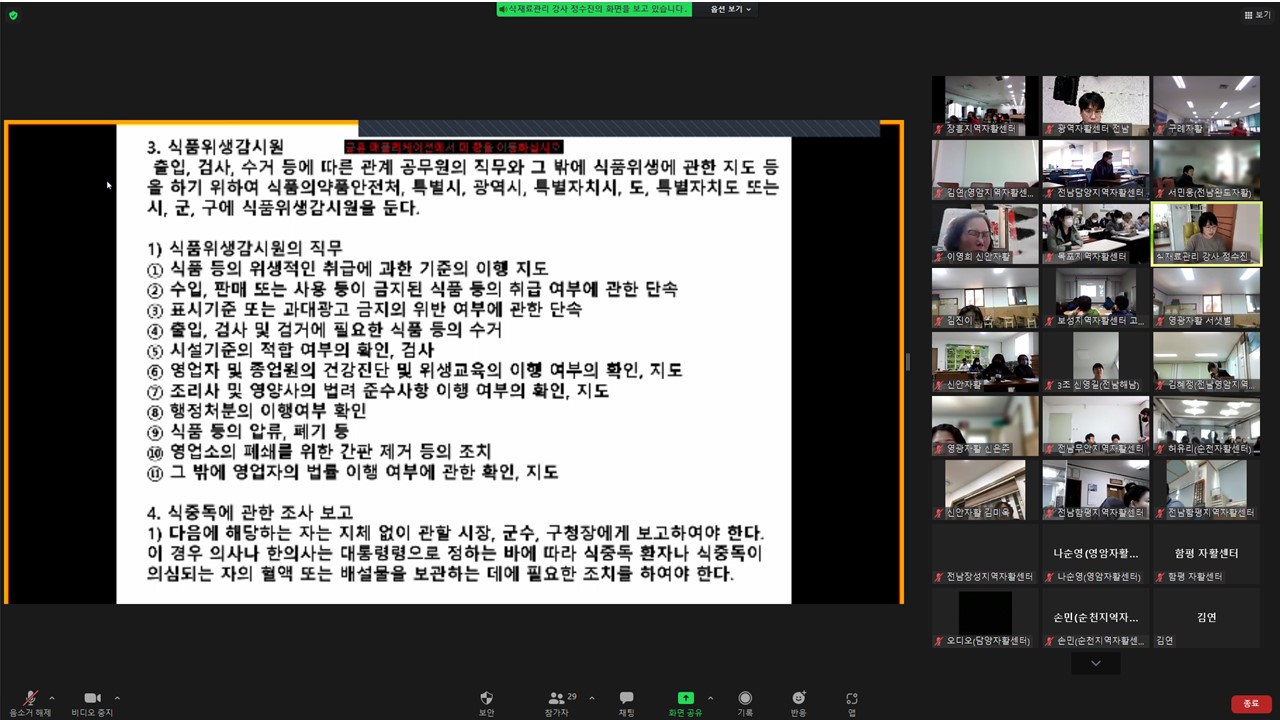Expand arrow next to Participants button
The width and height of the screenshot is (1280, 720).
click(x=592, y=698)
